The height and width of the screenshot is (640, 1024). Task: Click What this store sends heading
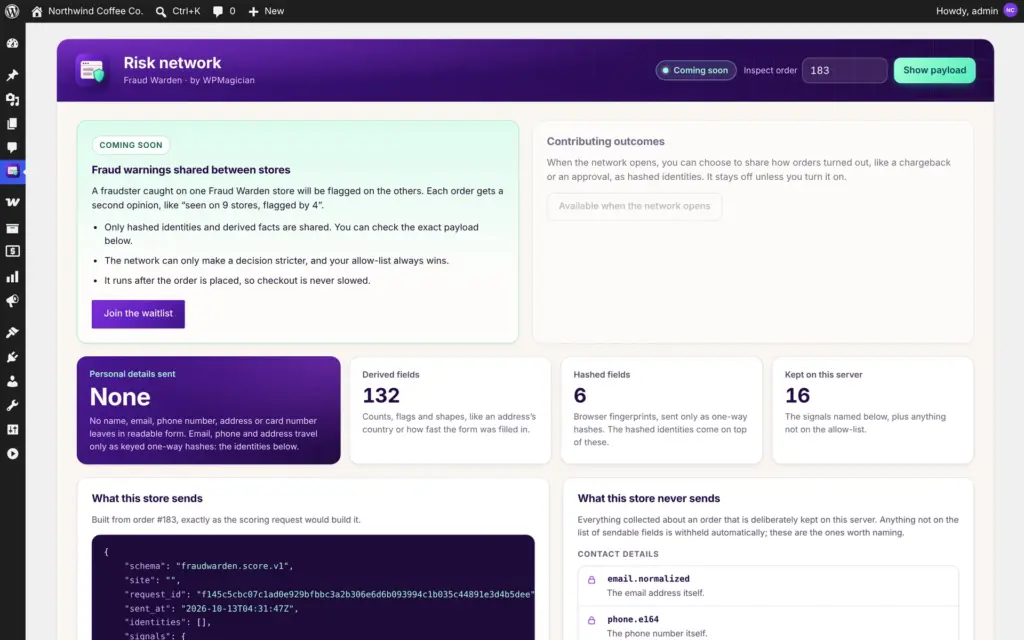click(147, 498)
